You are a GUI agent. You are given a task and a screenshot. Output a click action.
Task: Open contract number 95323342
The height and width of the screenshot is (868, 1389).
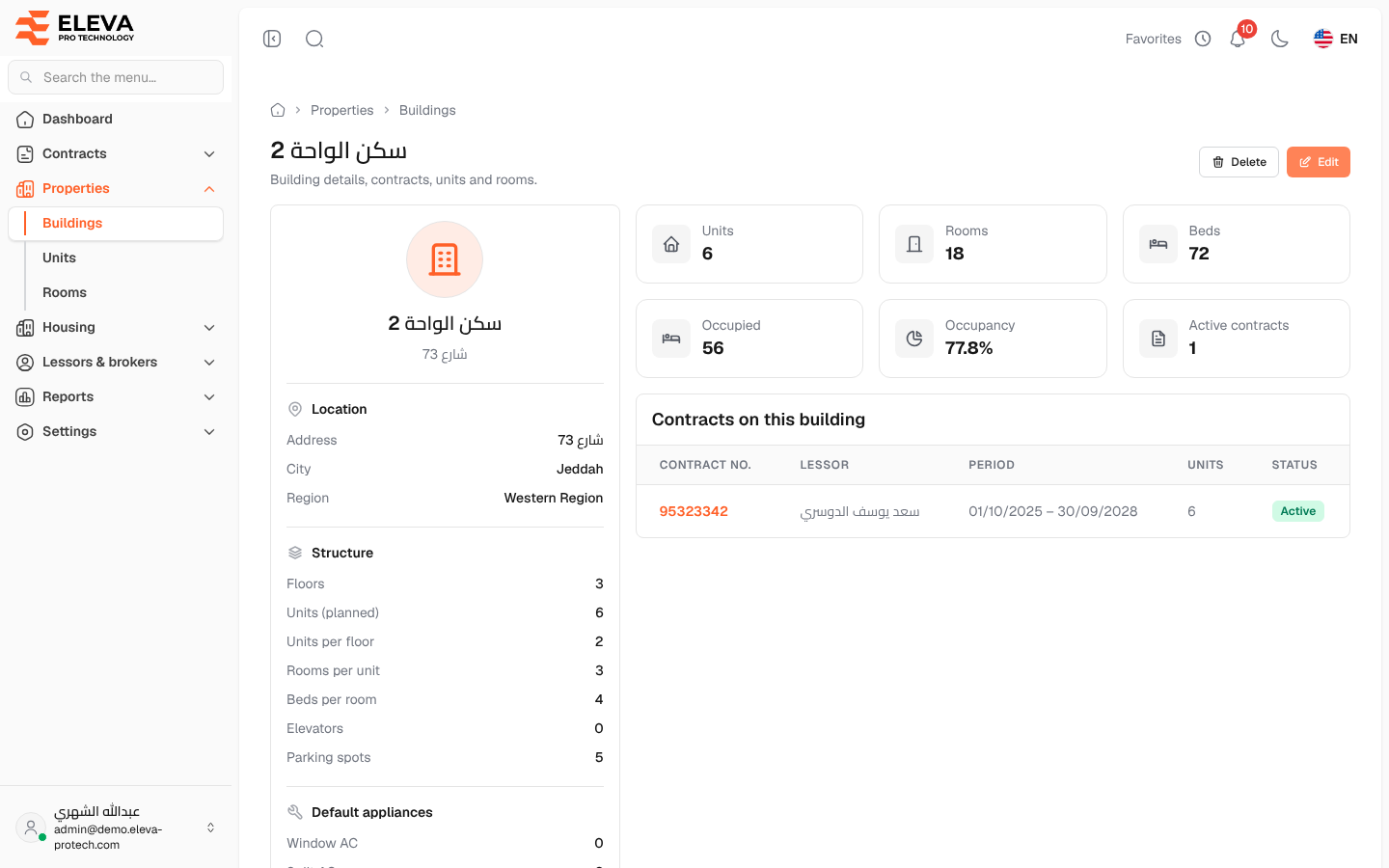tap(694, 511)
